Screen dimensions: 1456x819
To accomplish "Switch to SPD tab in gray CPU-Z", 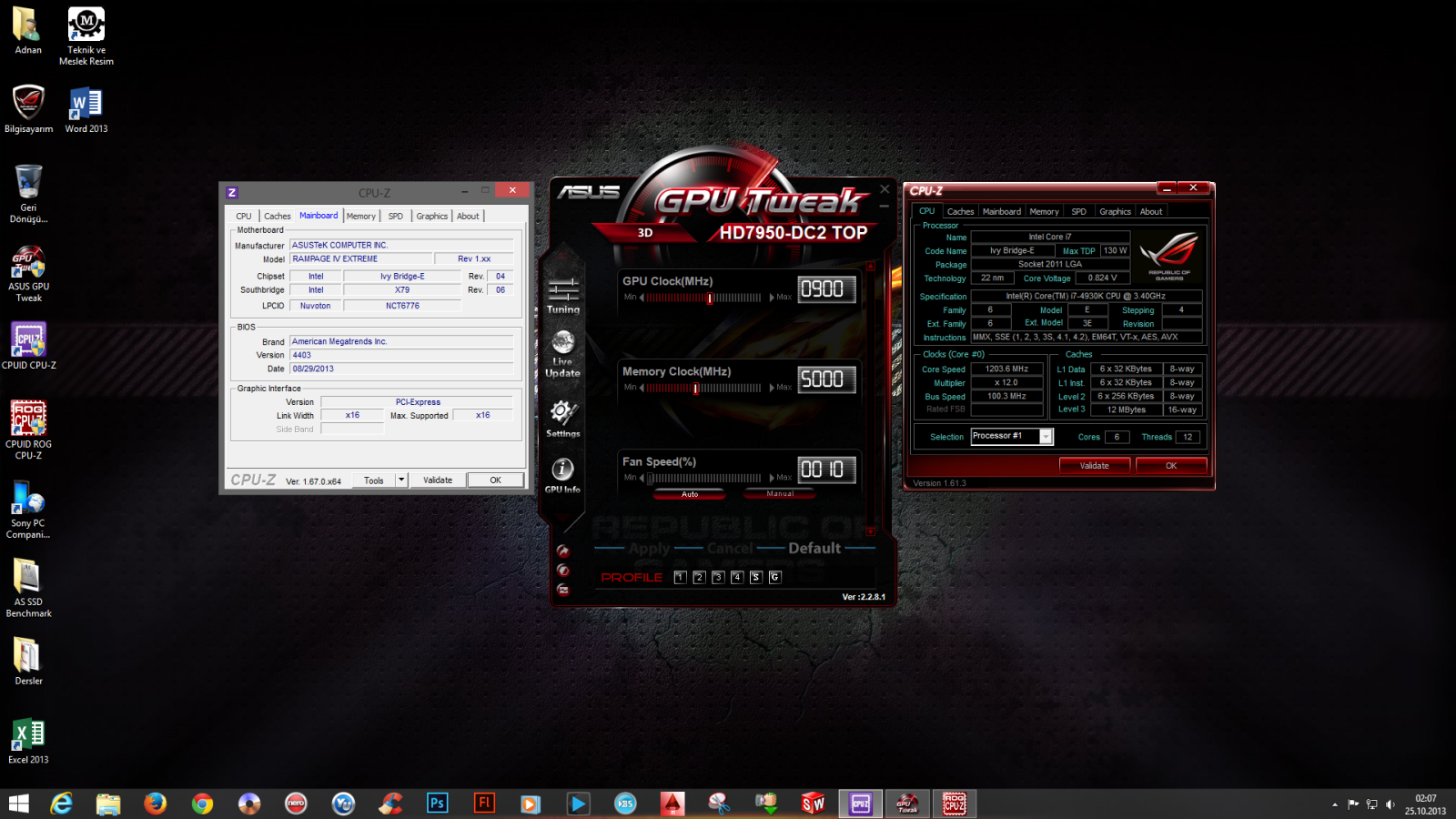I will pos(396,217).
